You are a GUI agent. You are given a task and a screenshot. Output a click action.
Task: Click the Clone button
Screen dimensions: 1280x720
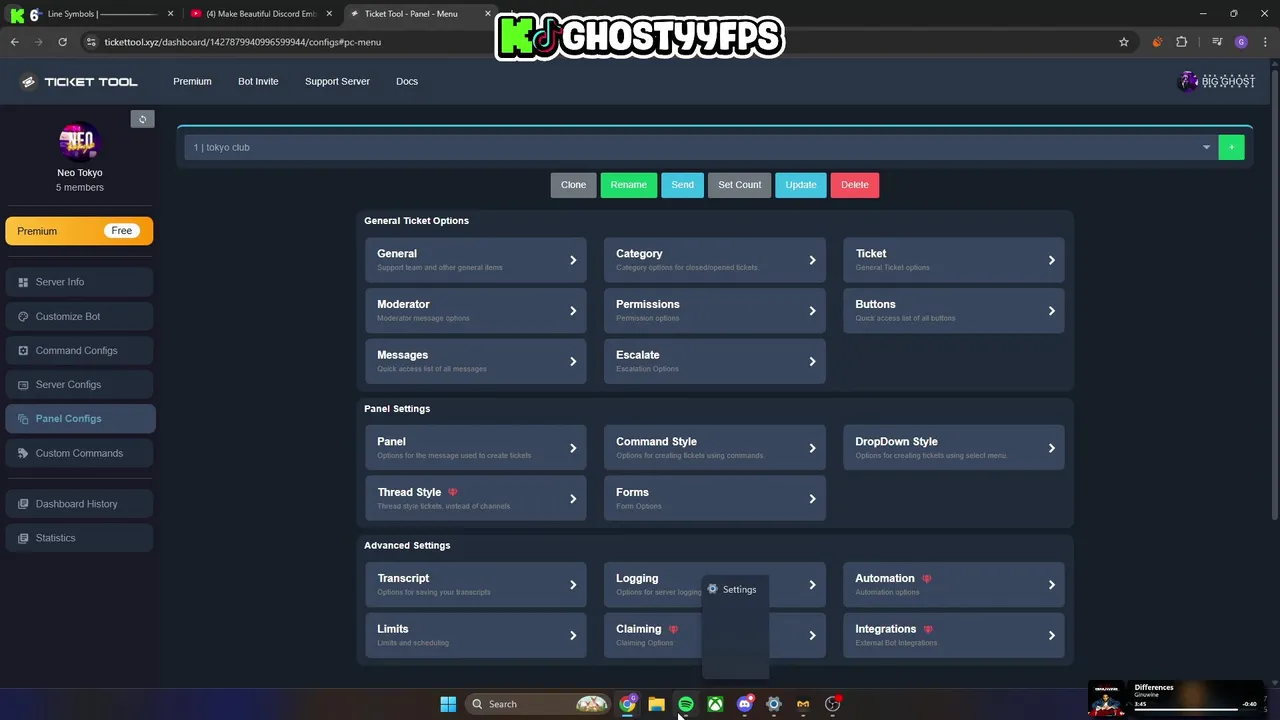click(573, 184)
